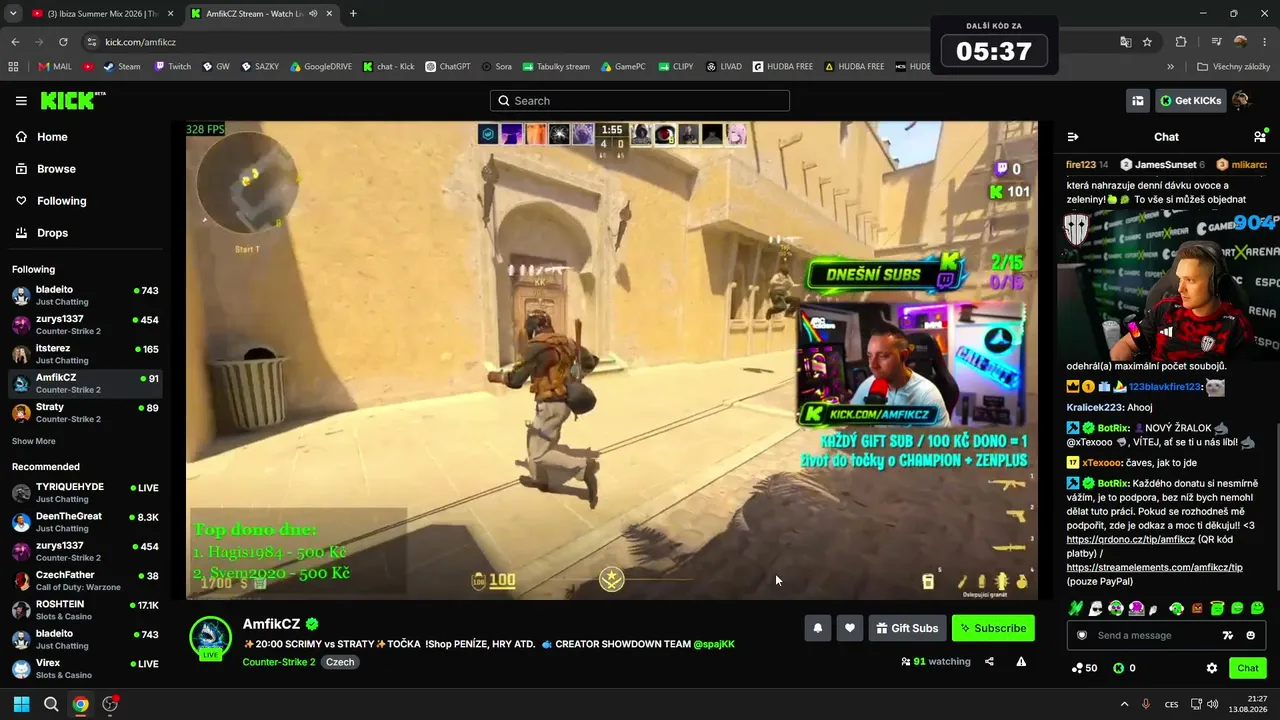Viewport: 1280px width, 720px height.
Task: Open chat users list icon
Action: [1260, 137]
